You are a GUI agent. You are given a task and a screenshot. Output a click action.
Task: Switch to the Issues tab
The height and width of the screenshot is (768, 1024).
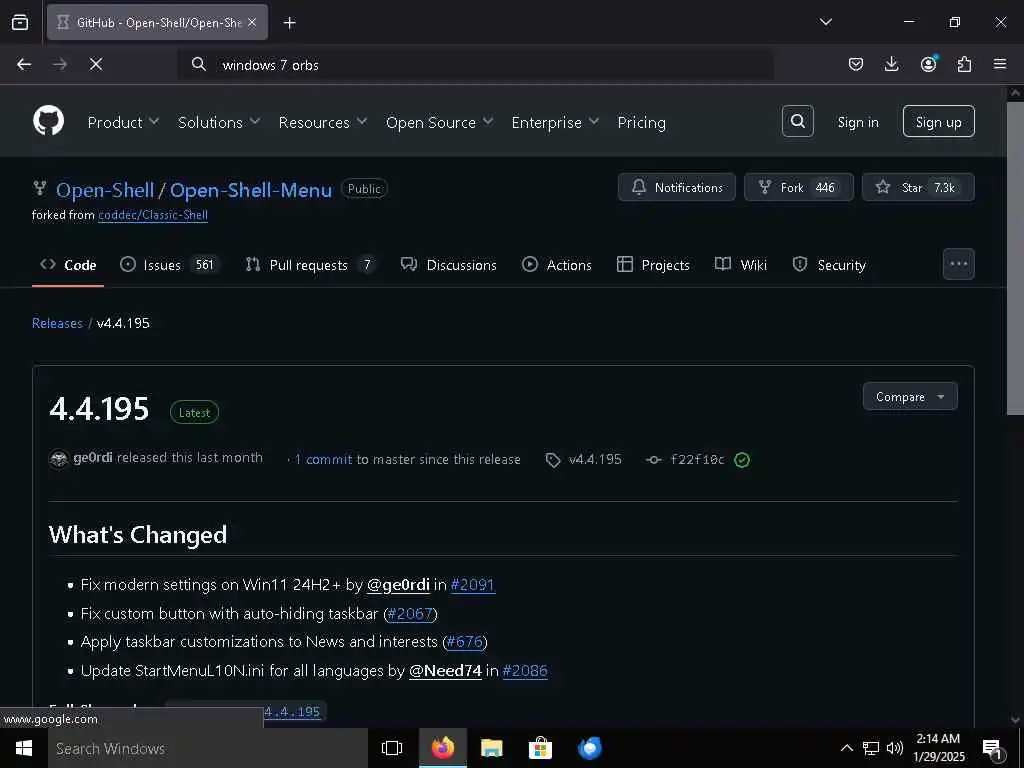pyautogui.click(x=170, y=264)
